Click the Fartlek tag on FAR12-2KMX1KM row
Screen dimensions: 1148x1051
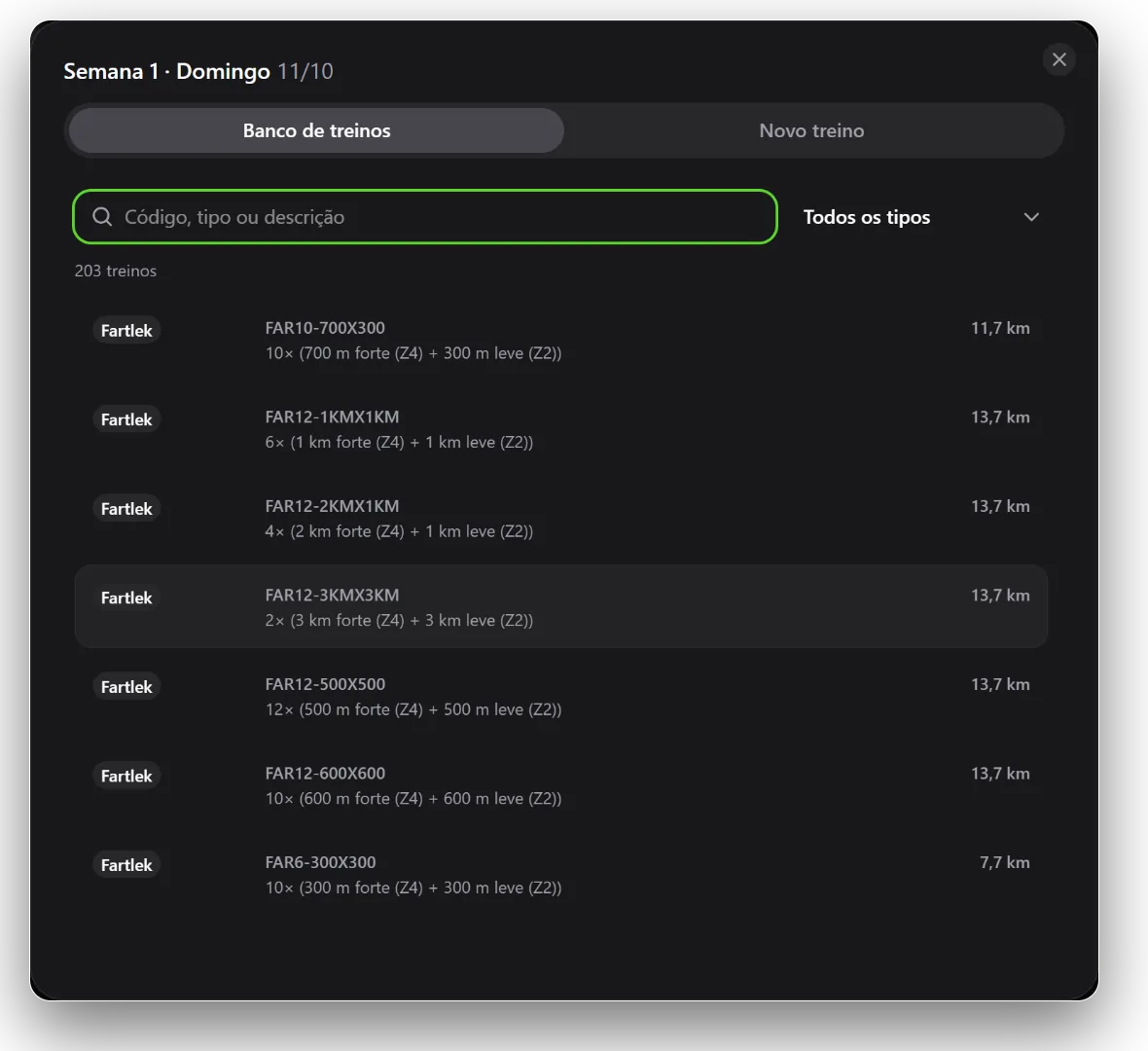126,509
